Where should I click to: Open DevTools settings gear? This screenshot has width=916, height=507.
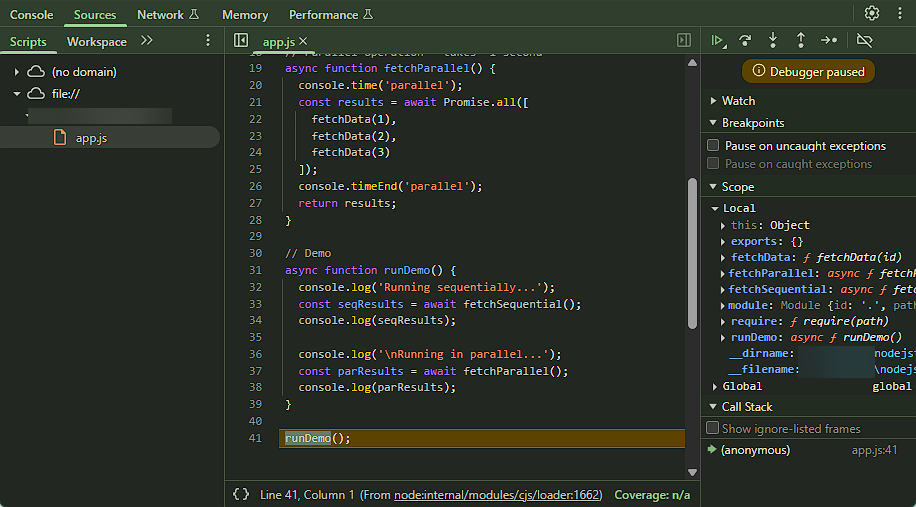[x=872, y=14]
